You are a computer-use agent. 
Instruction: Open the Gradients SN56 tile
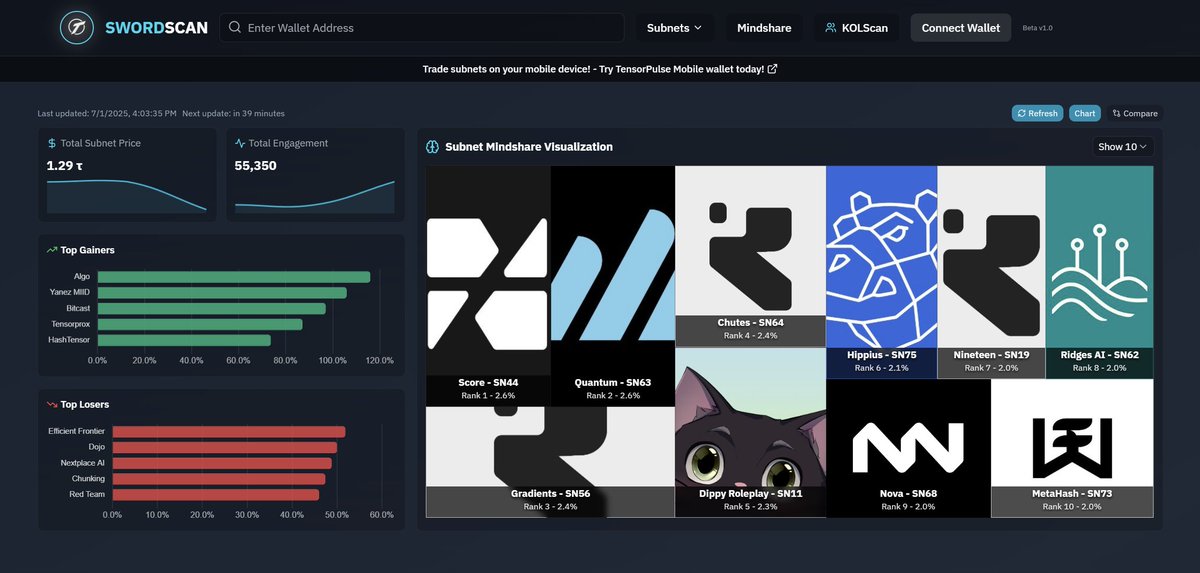pos(550,462)
